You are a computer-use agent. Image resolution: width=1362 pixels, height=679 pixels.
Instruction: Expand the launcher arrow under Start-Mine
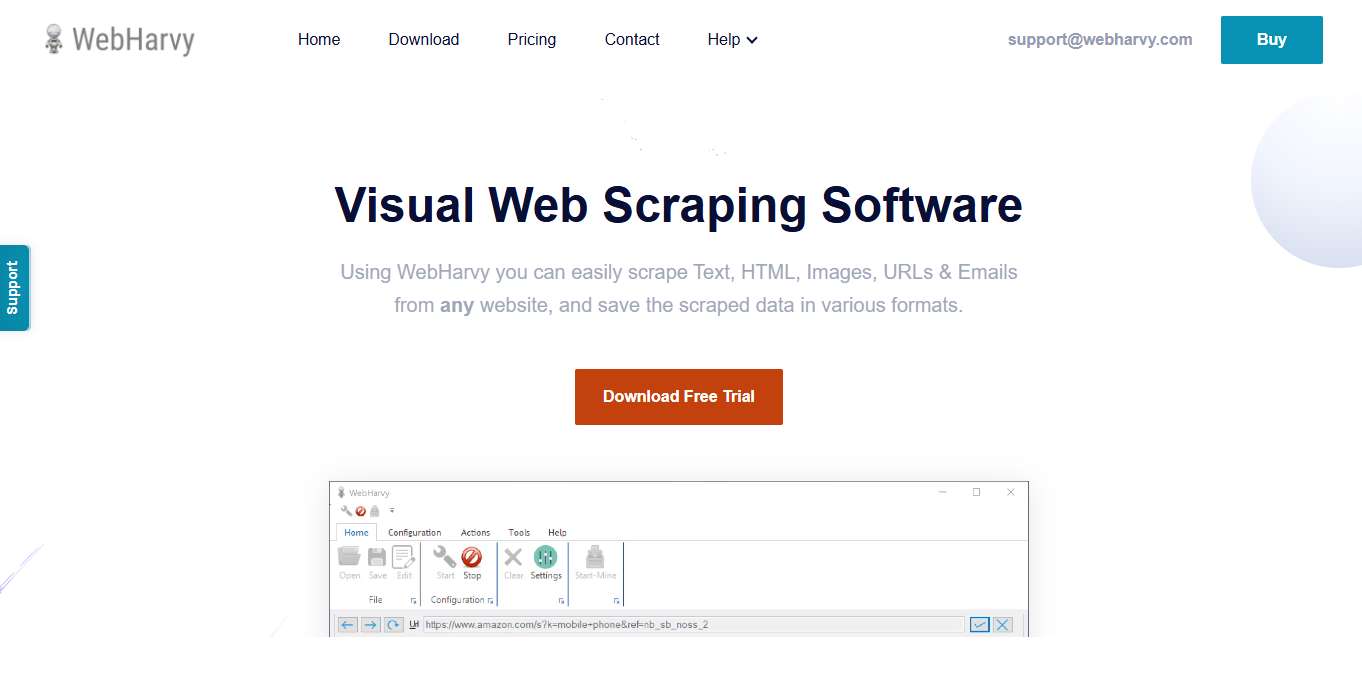[x=617, y=601]
